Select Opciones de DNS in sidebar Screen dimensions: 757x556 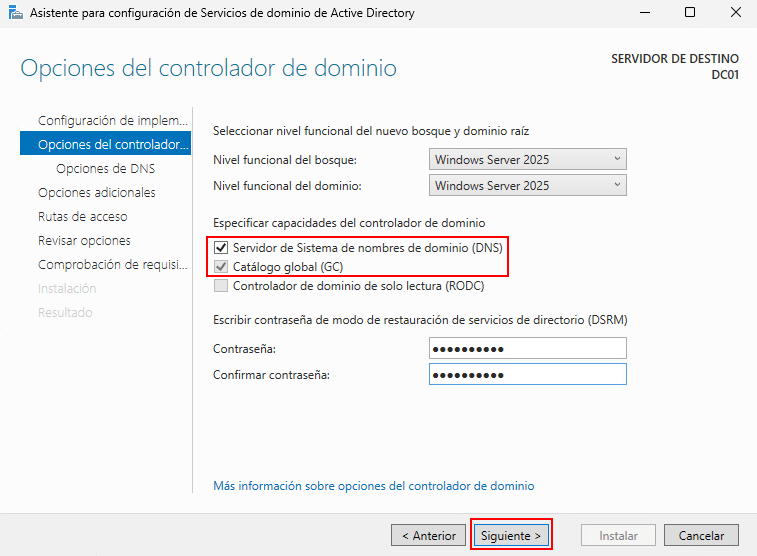(x=105, y=169)
